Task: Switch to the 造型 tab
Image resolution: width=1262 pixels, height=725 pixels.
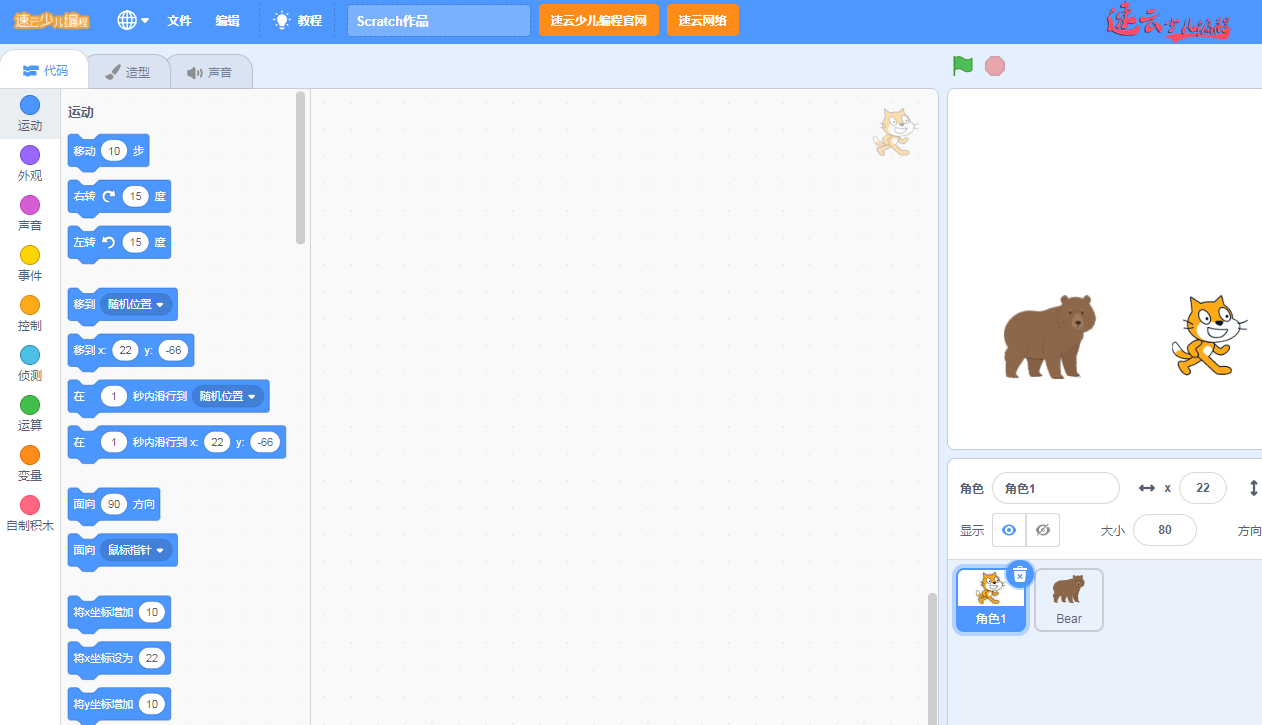Action: [x=128, y=72]
